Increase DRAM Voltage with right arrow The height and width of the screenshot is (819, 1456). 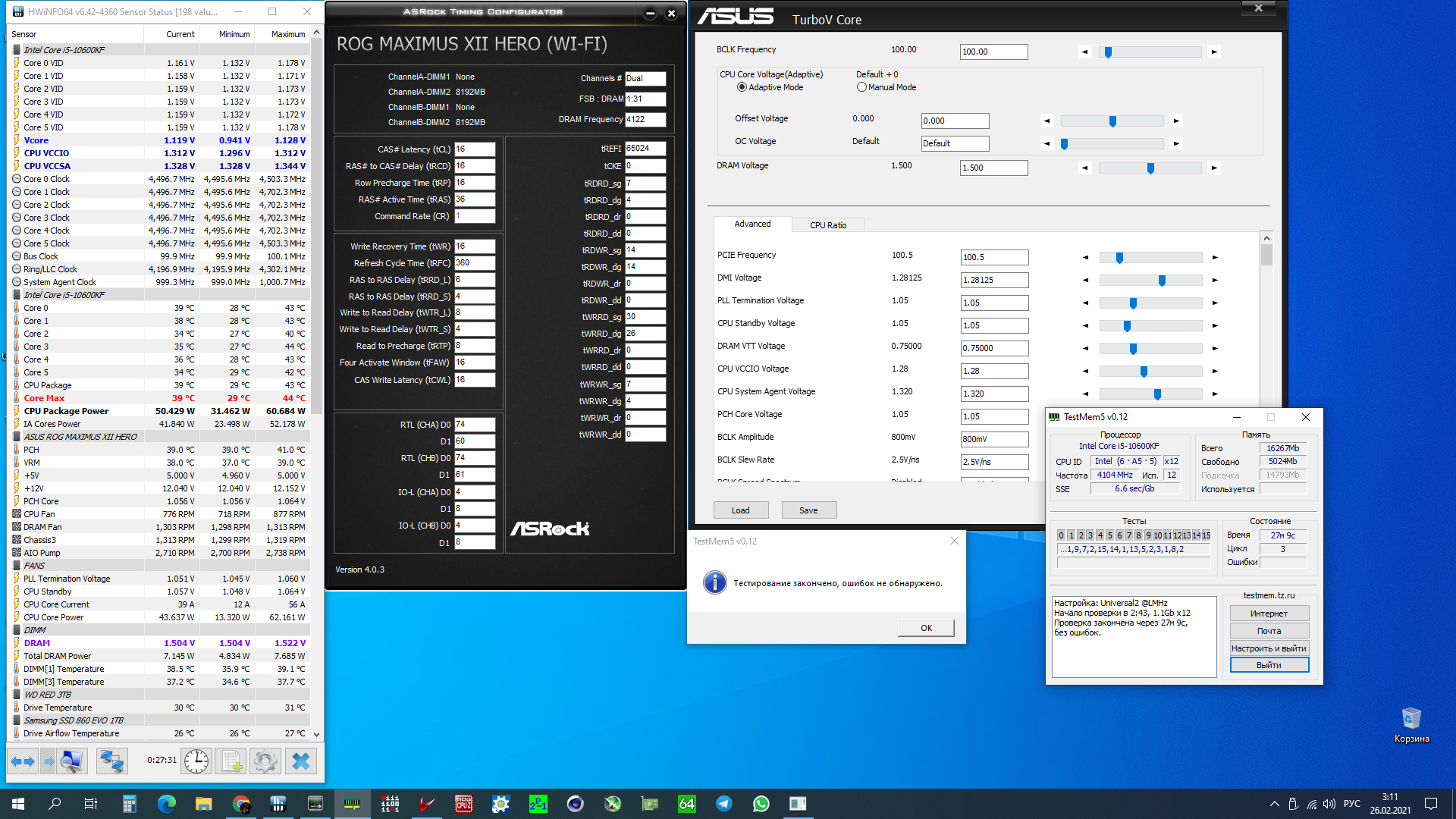pyautogui.click(x=1214, y=168)
